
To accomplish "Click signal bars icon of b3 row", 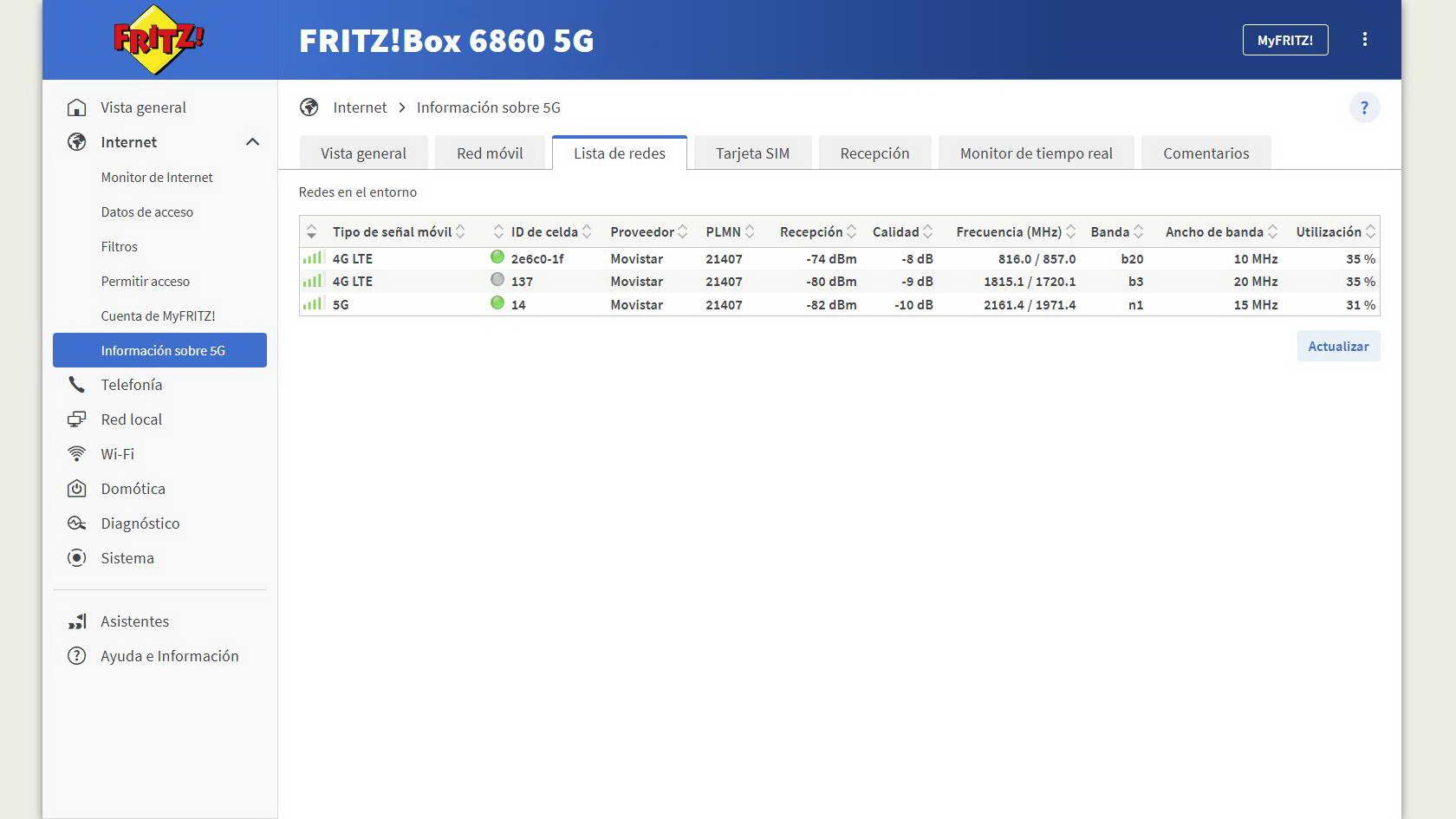I will [313, 281].
